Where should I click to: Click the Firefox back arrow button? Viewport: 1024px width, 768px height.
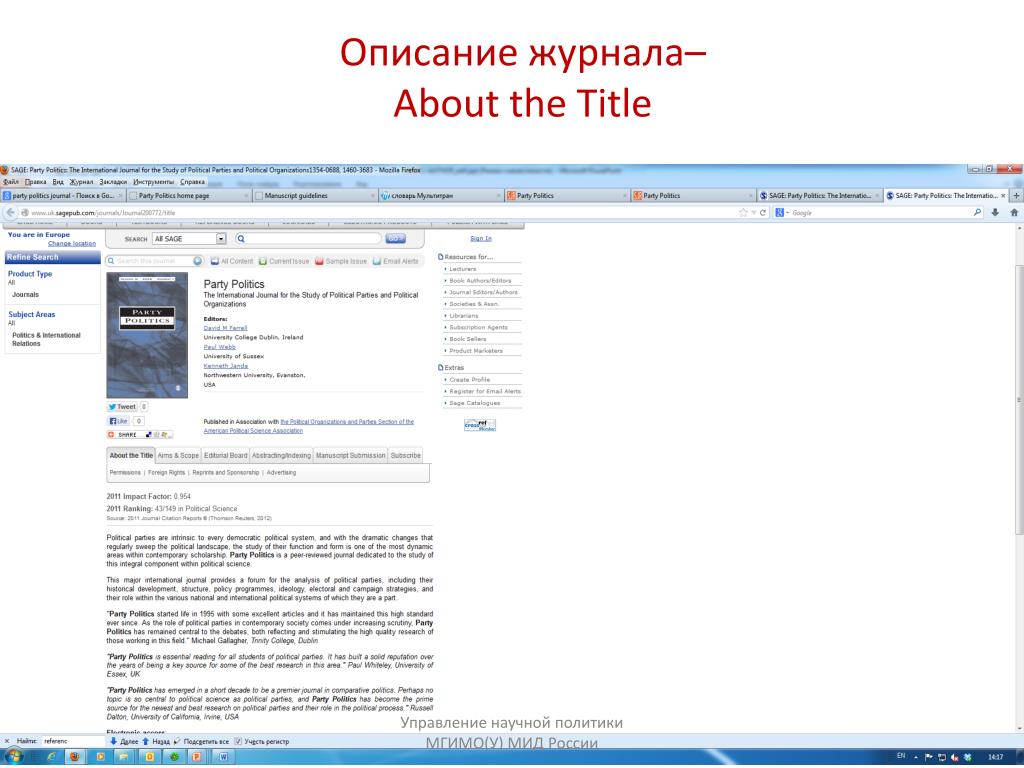pyautogui.click(x=10, y=212)
